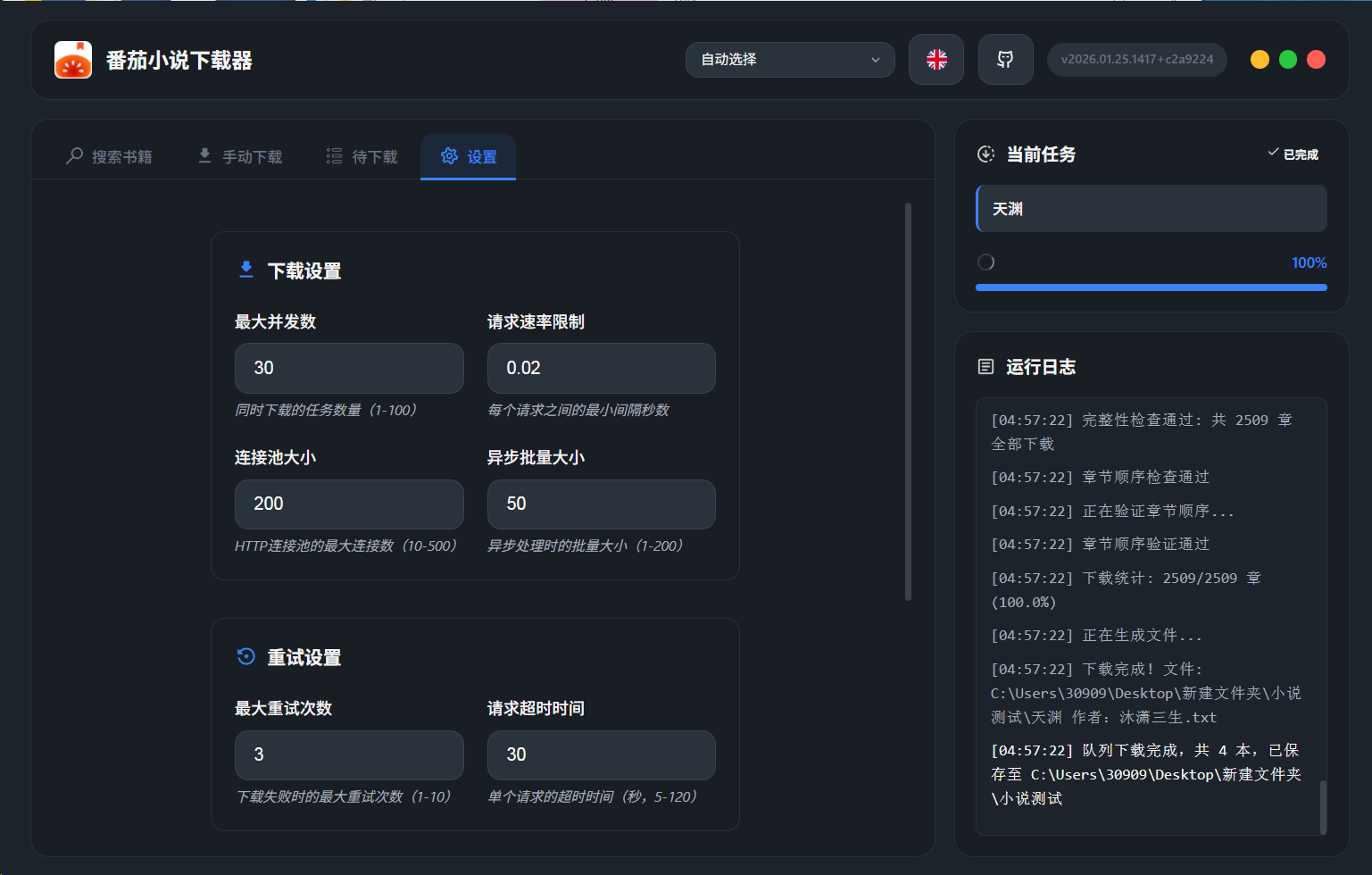The image size is (1372, 875).
Task: Edit the 最大重试次数 field with 3
Action: point(349,755)
